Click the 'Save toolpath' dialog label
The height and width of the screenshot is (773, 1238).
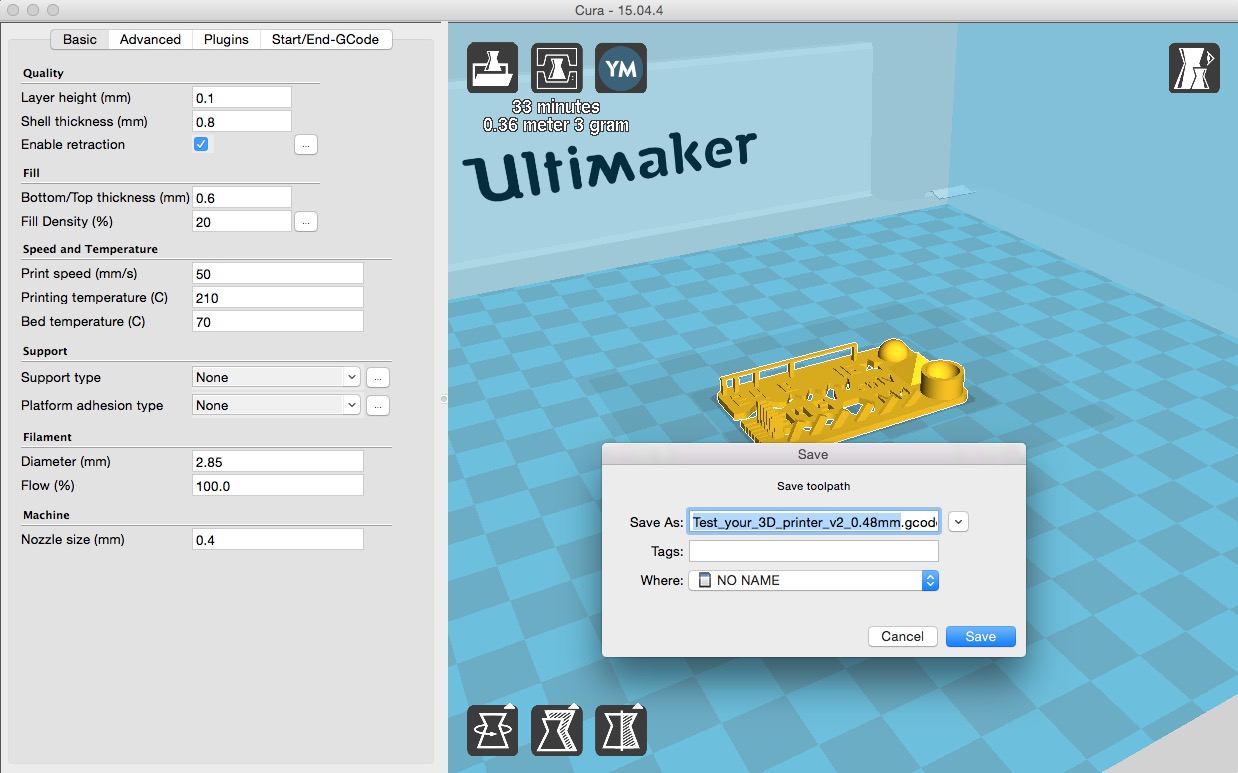pos(813,486)
